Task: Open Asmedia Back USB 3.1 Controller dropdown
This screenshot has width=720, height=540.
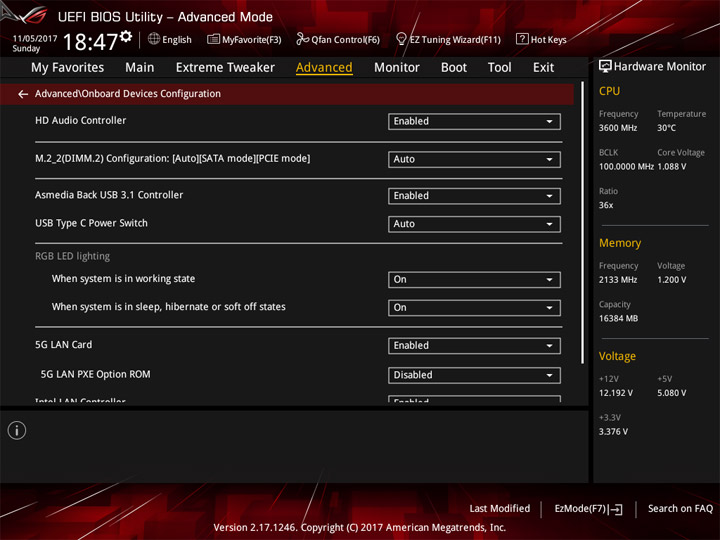Action: click(x=474, y=196)
